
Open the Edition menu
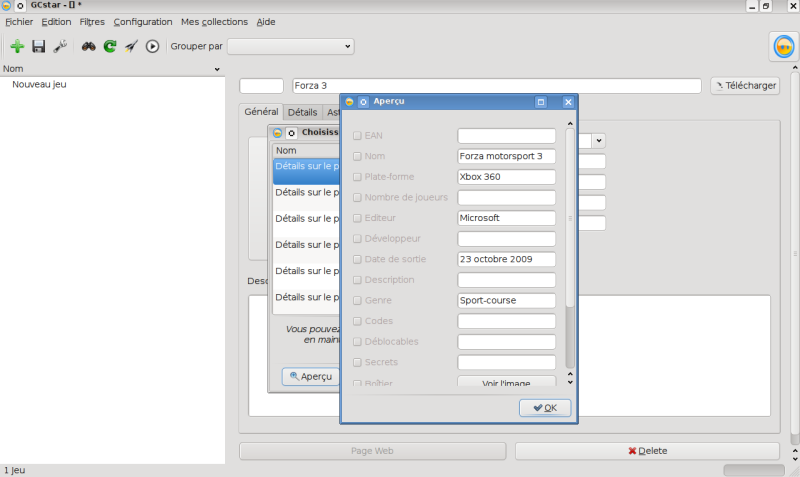56,22
